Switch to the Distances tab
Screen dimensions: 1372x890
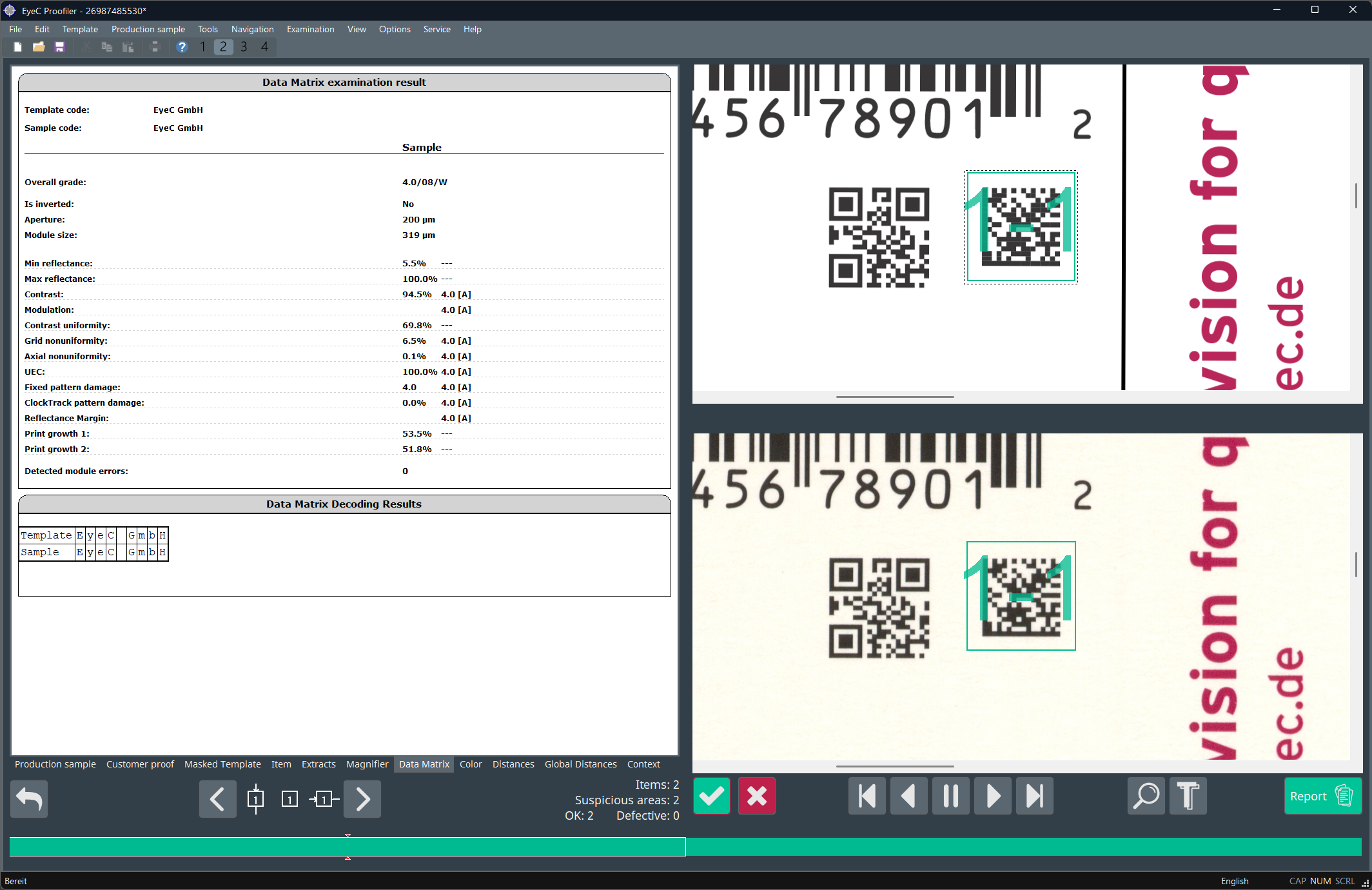click(513, 764)
